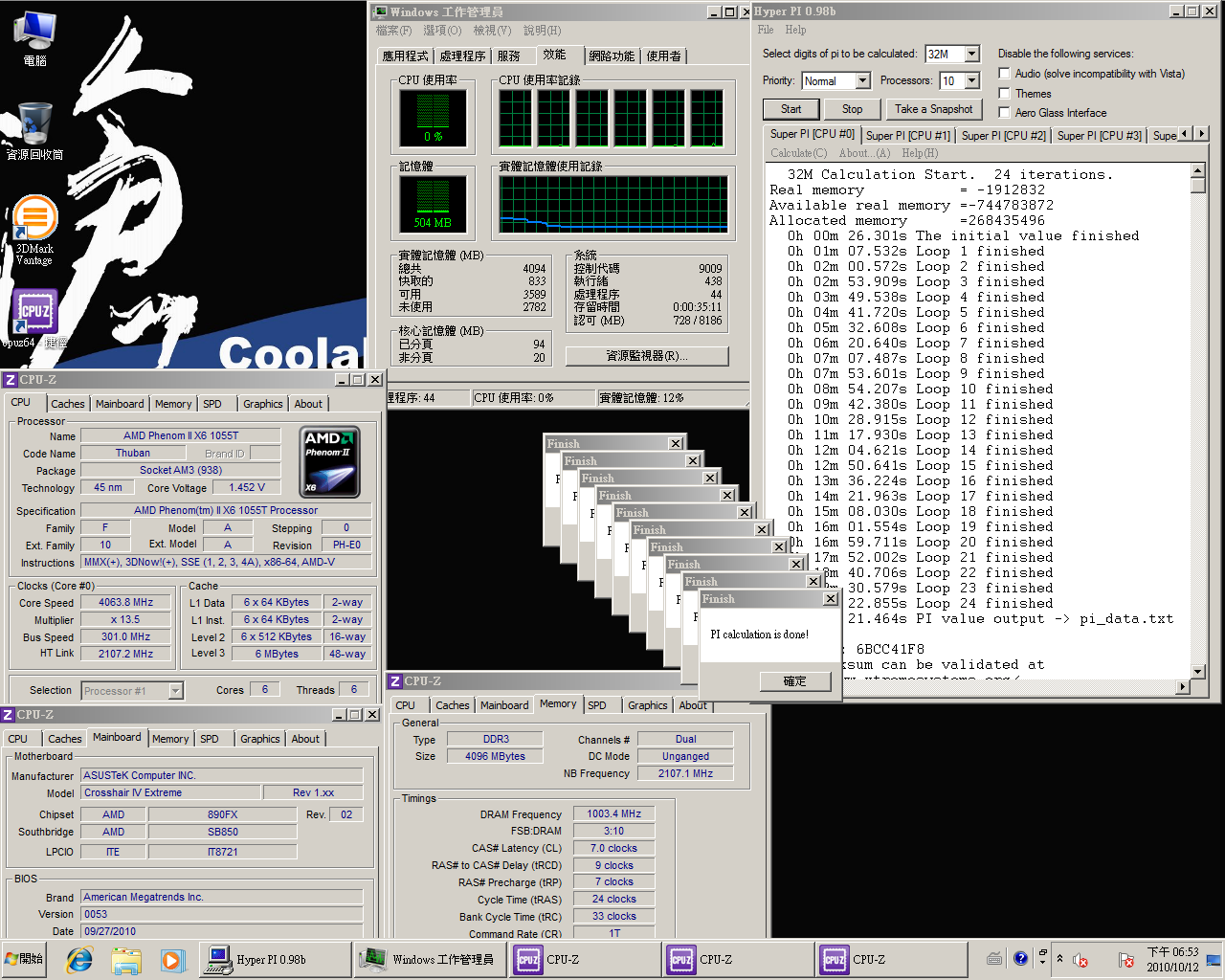Tick the Themes checkbox in Hyper PI
Image resolution: width=1225 pixels, height=980 pixels.
coord(1004,93)
